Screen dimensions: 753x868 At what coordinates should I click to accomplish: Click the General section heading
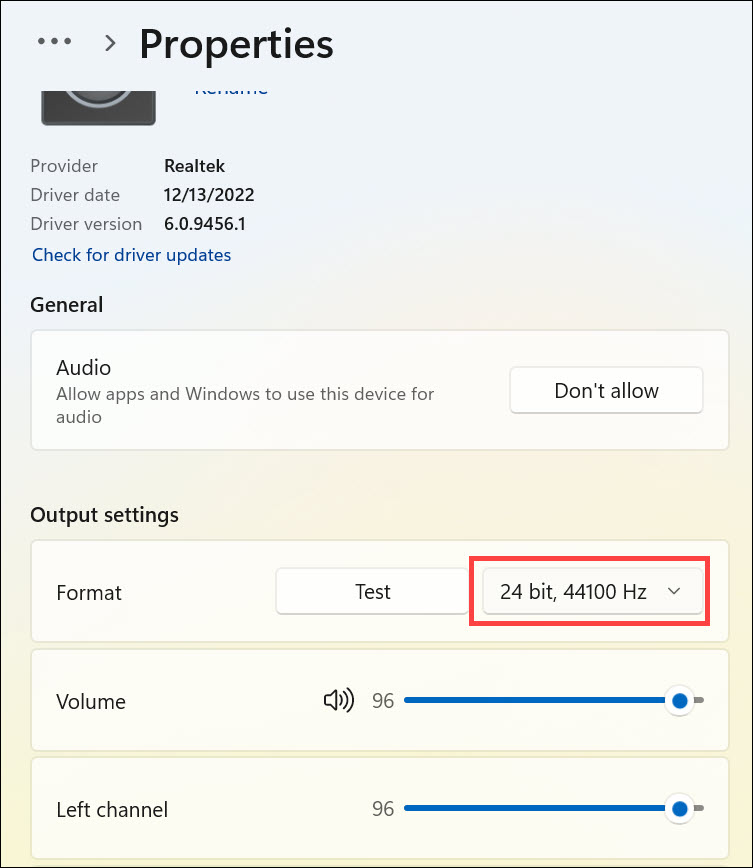(67, 305)
